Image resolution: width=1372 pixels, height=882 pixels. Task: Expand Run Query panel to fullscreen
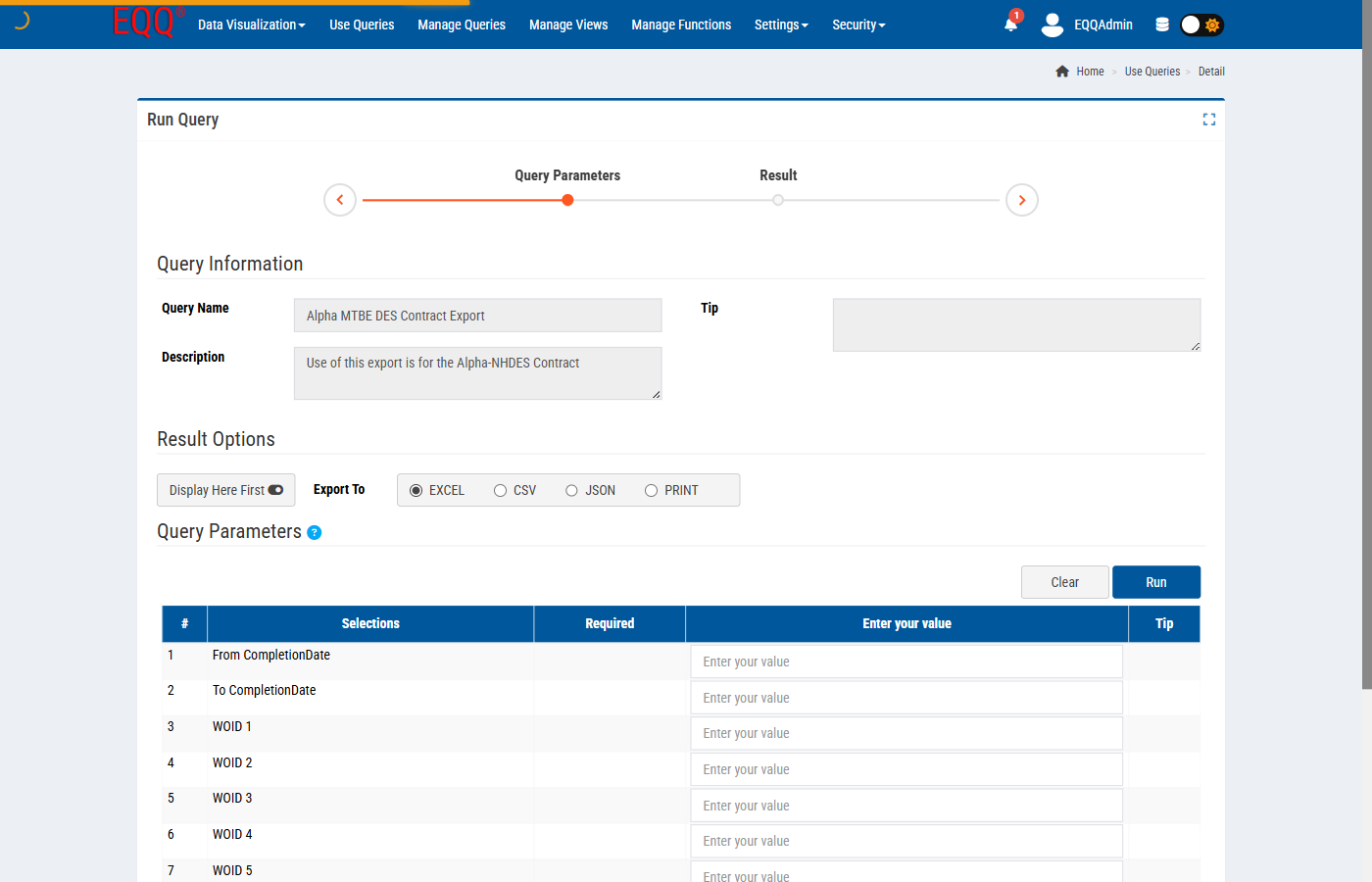(x=1208, y=119)
